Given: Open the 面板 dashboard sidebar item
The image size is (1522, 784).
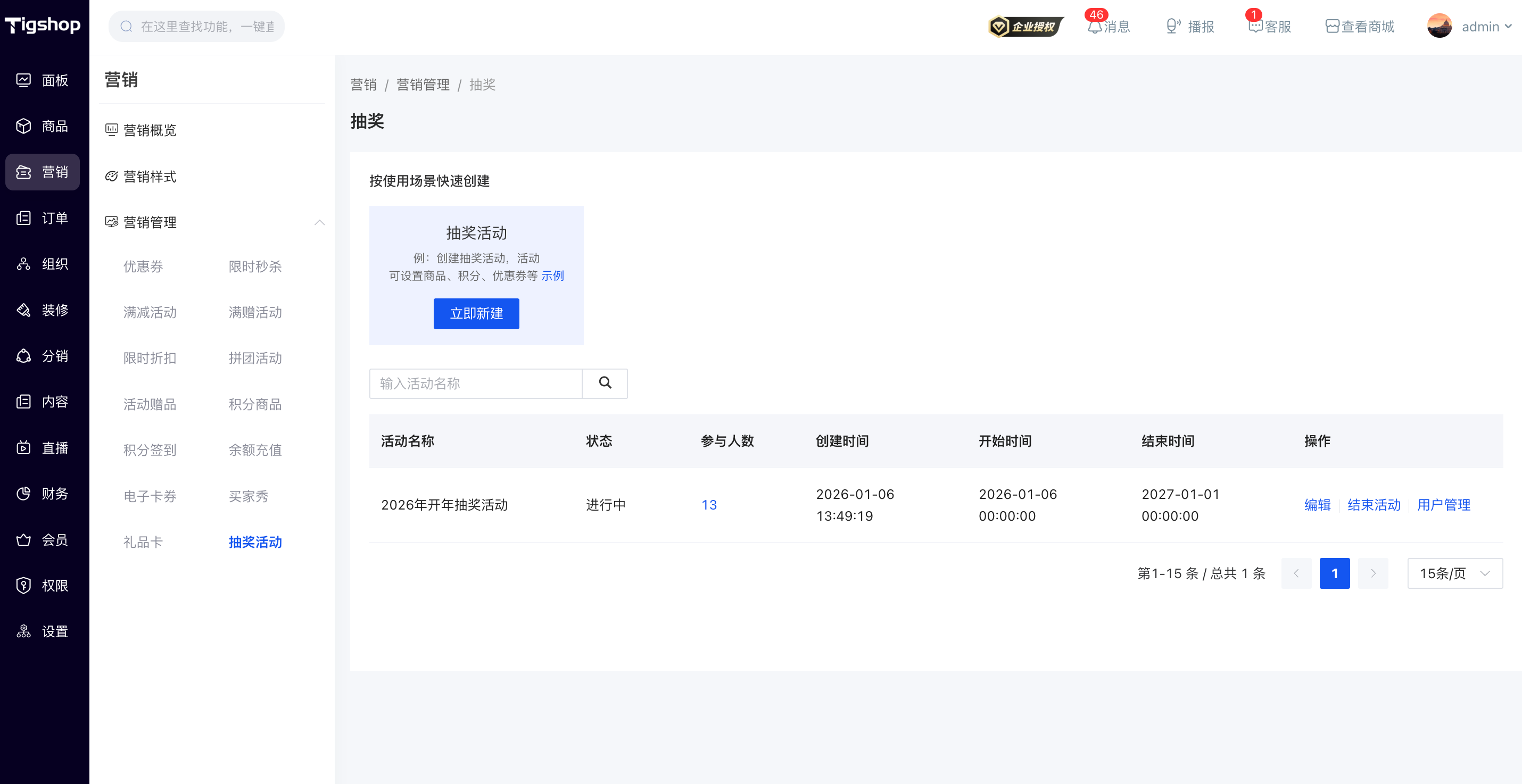Looking at the screenshot, I should (43, 80).
